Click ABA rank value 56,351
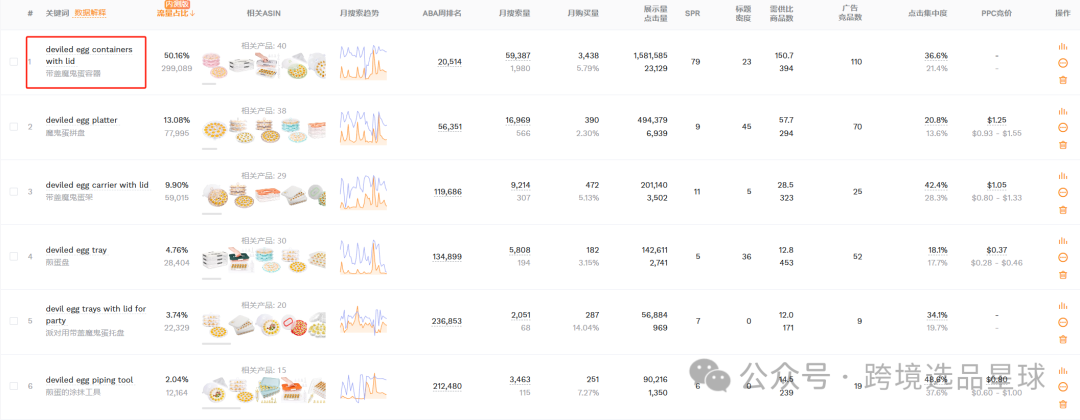Image resolution: width=1080 pixels, height=420 pixels. [x=449, y=127]
